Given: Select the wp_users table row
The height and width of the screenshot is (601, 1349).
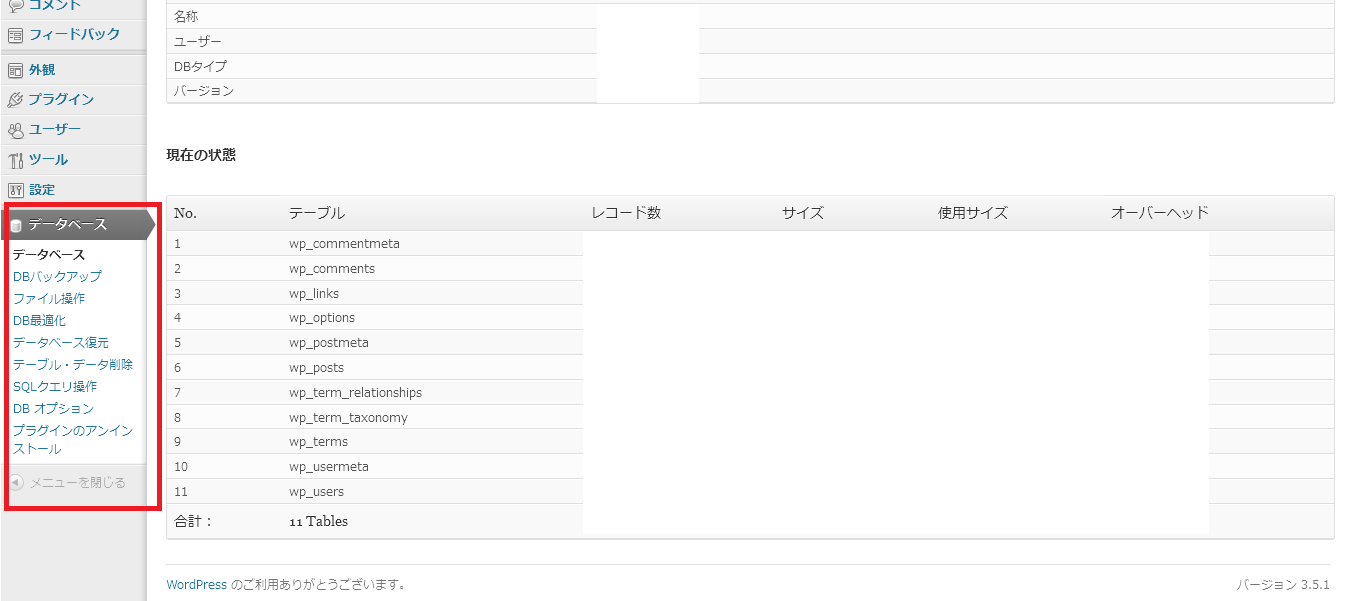Looking at the screenshot, I should click(750, 491).
